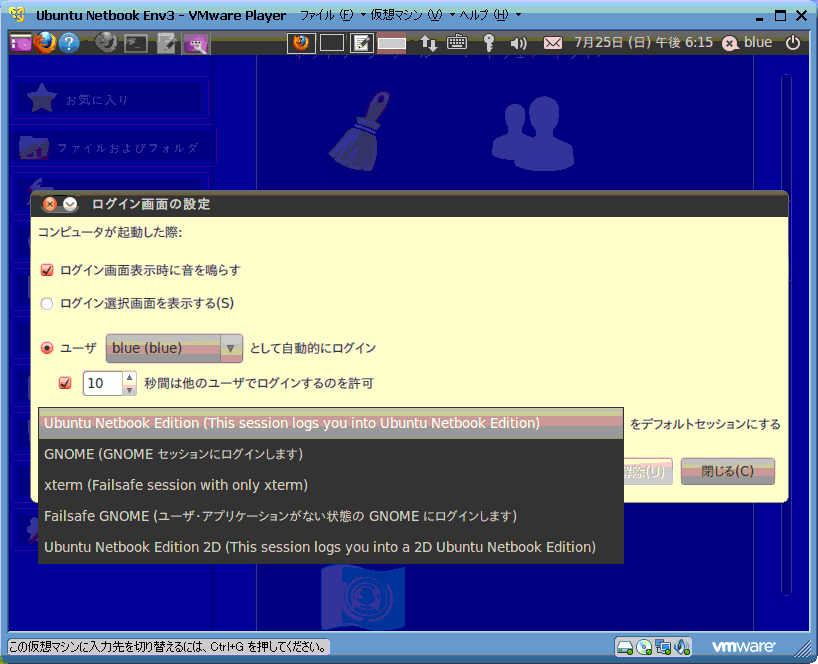Choose Ubuntu Netbook Edition session option

(x=331, y=423)
